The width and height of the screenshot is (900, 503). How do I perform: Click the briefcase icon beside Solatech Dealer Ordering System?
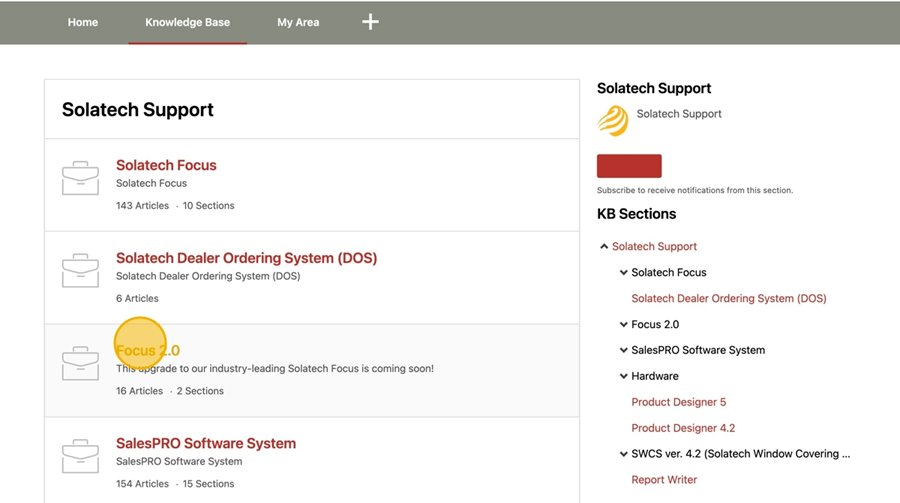tap(80, 270)
